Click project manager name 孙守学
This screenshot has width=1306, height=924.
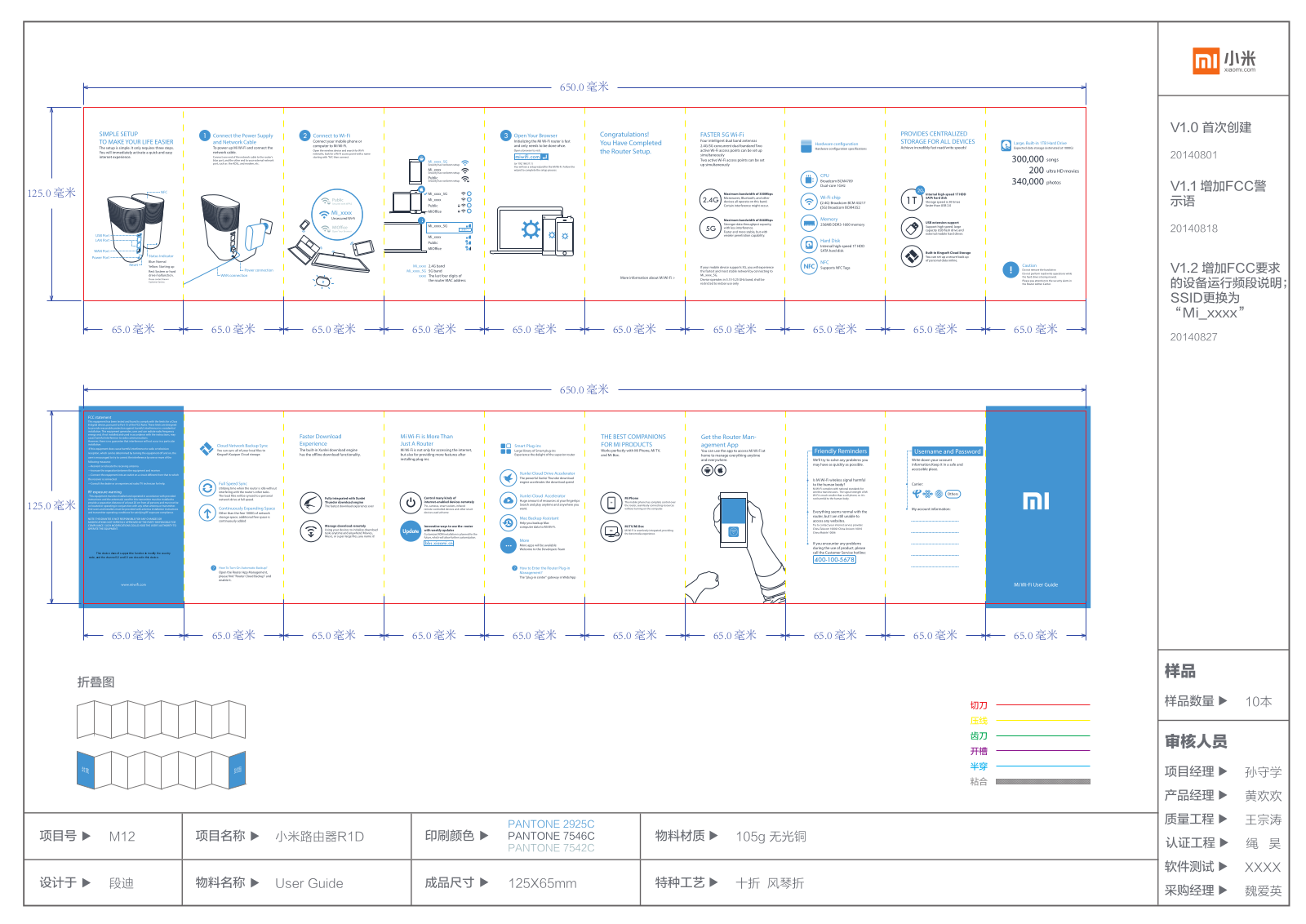(1263, 772)
